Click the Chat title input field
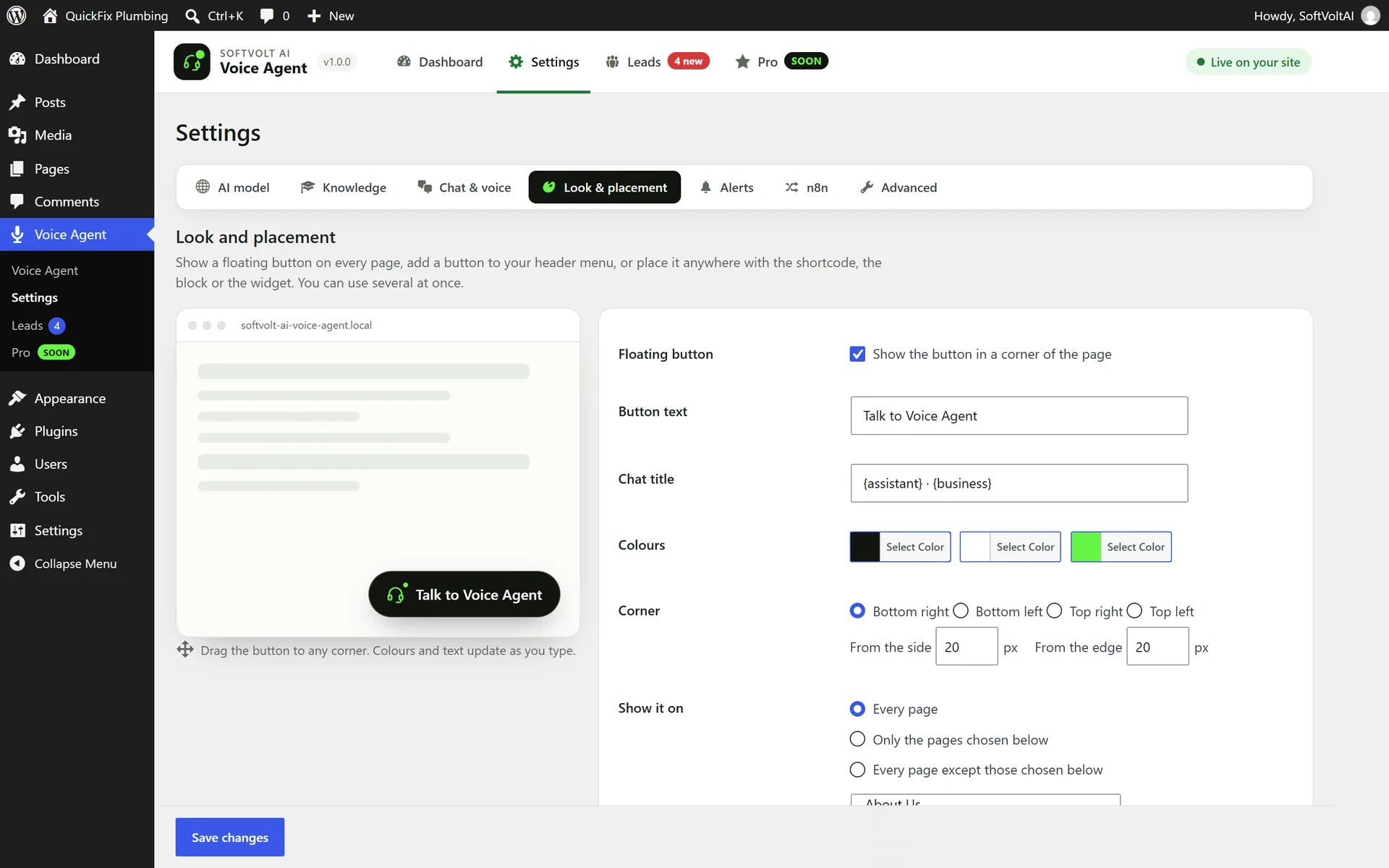1389x868 pixels. point(1019,483)
